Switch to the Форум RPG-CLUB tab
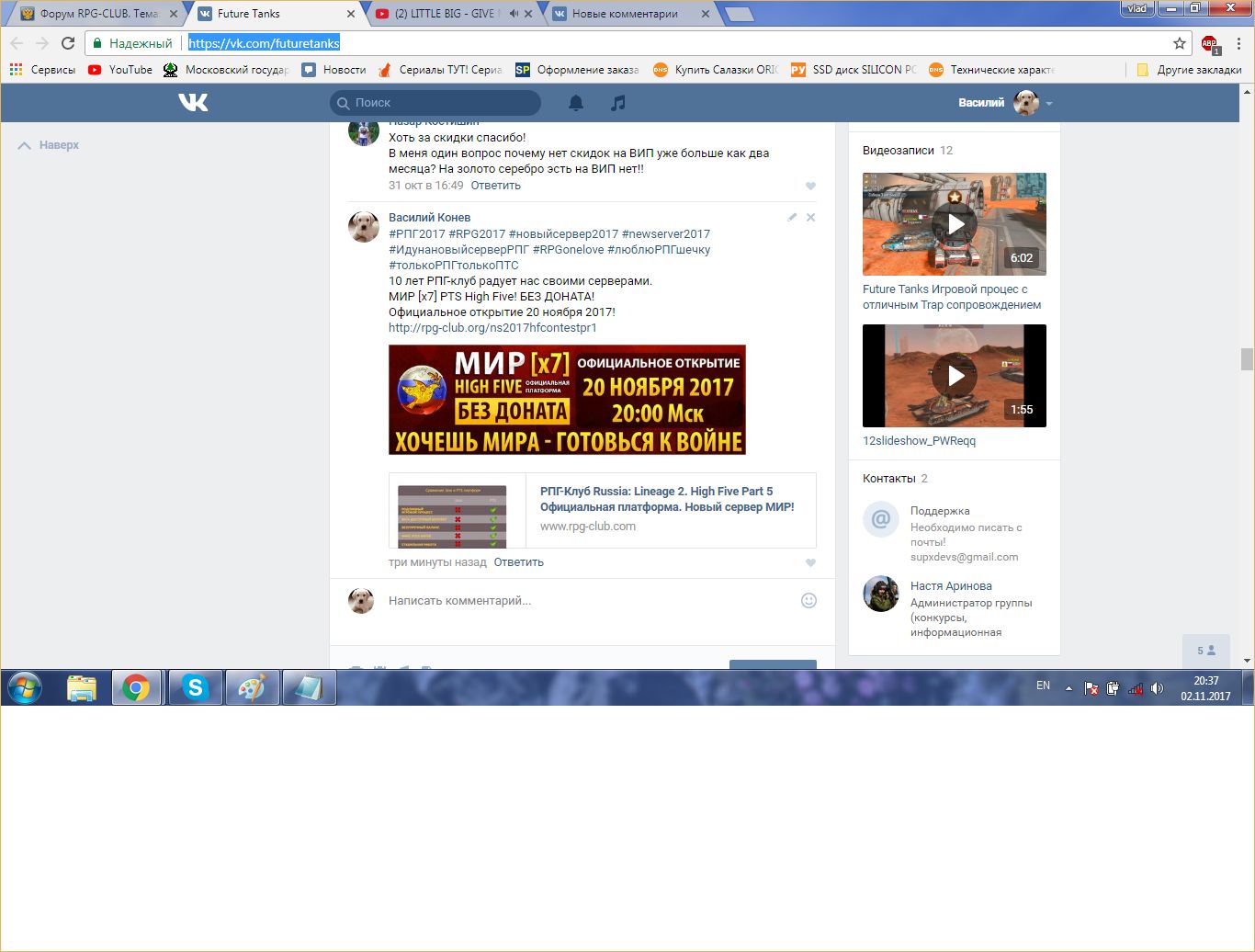 pyautogui.click(x=92, y=14)
